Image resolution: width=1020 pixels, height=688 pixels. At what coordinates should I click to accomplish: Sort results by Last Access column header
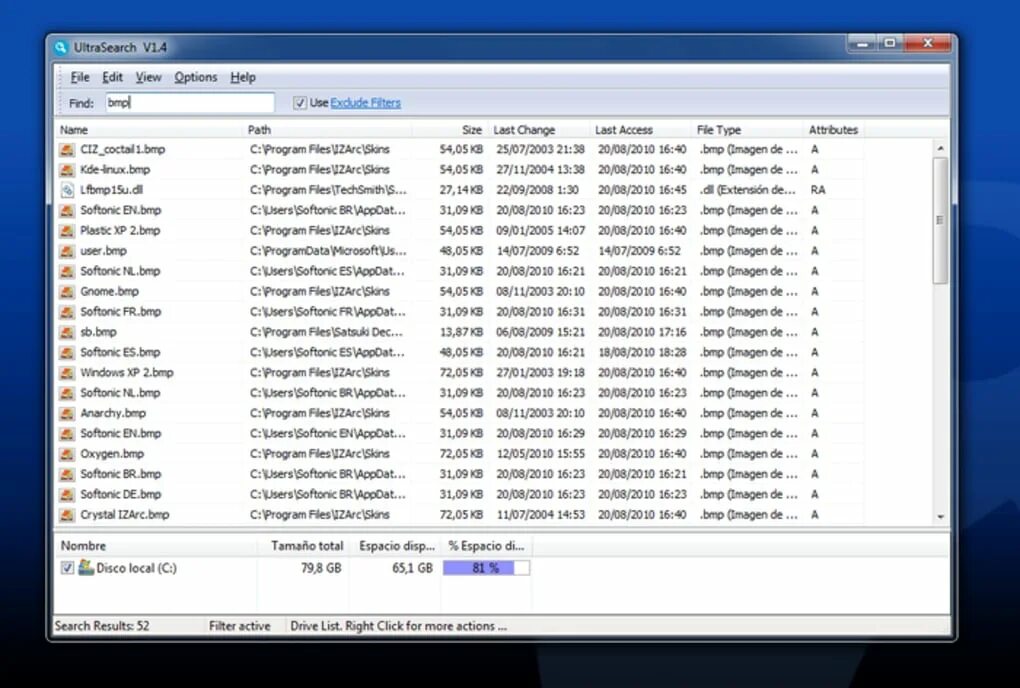point(641,129)
